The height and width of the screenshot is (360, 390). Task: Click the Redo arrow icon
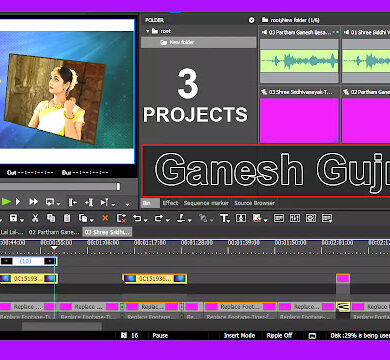(158, 218)
